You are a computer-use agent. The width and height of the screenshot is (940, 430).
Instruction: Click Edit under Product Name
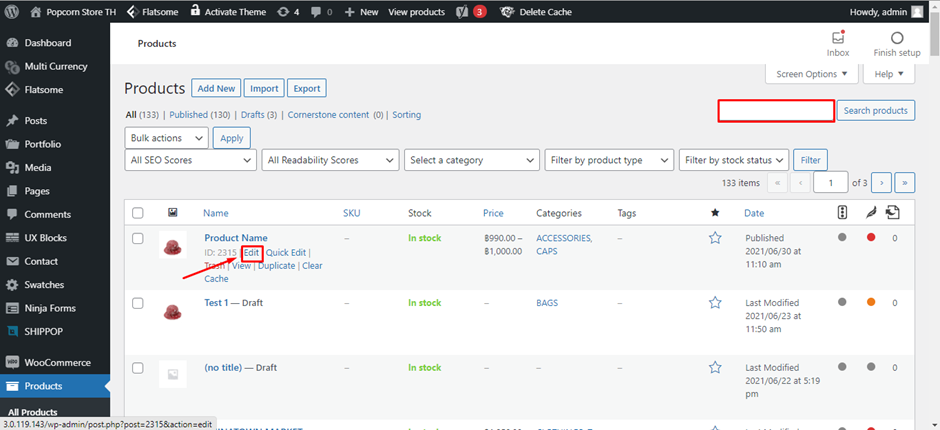pyautogui.click(x=251, y=253)
